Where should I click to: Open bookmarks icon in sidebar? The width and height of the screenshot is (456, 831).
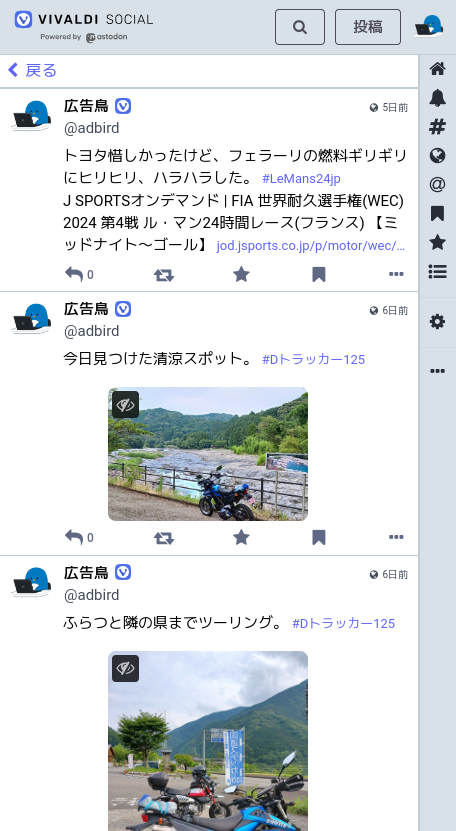[437, 214]
